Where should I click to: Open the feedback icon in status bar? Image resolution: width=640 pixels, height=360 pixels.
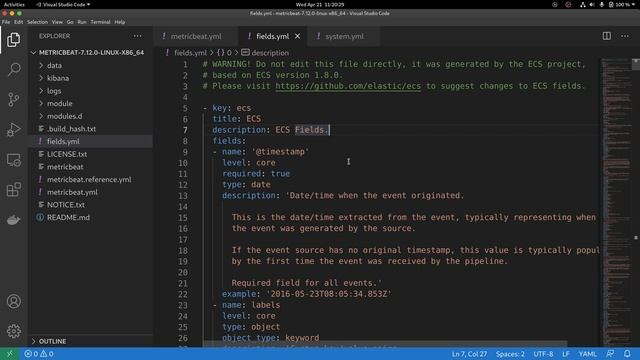pyautogui.click(x=610, y=354)
